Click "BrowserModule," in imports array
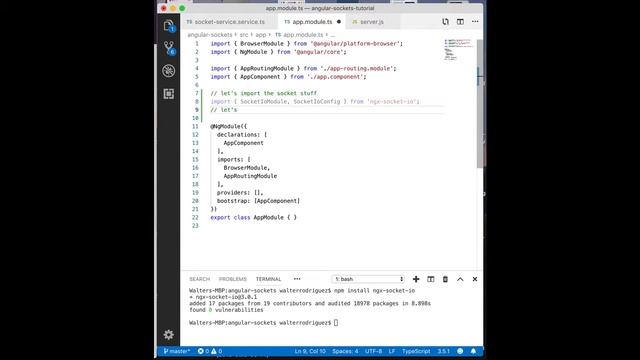This screenshot has width=640, height=360. pyautogui.click(x=247, y=168)
